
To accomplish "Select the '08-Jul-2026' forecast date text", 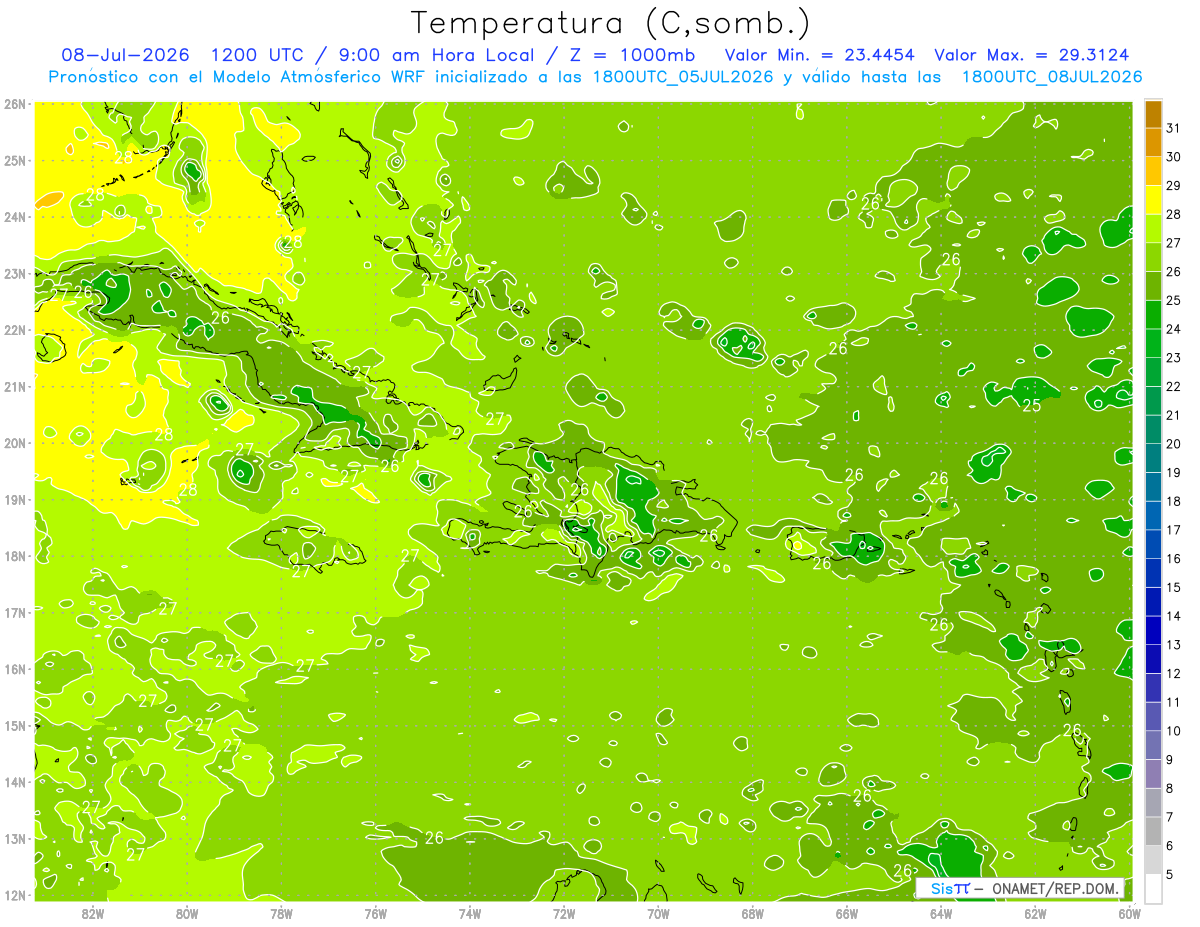I will click(127, 55).
